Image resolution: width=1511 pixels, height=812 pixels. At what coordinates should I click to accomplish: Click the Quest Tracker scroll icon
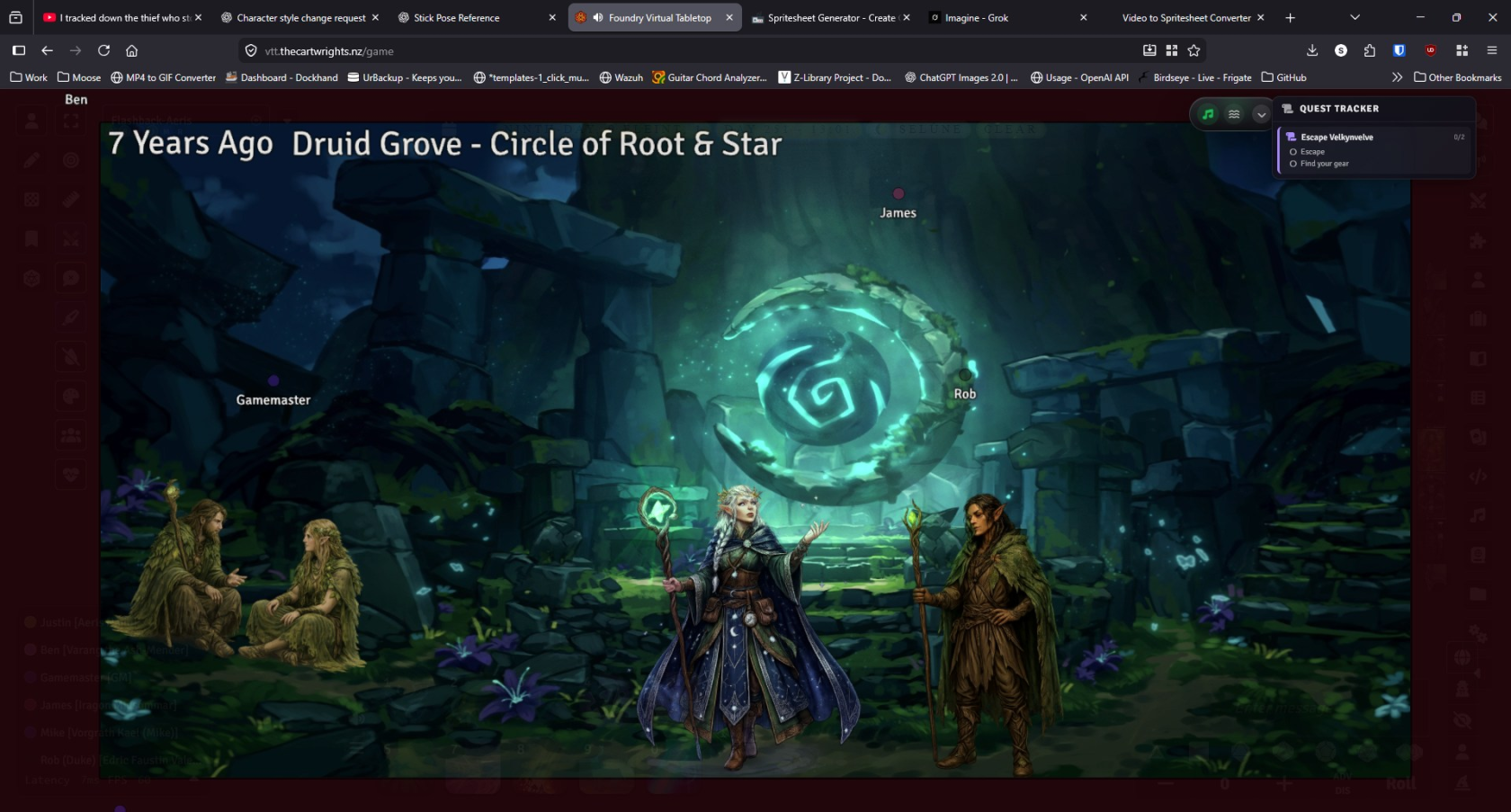(1288, 109)
